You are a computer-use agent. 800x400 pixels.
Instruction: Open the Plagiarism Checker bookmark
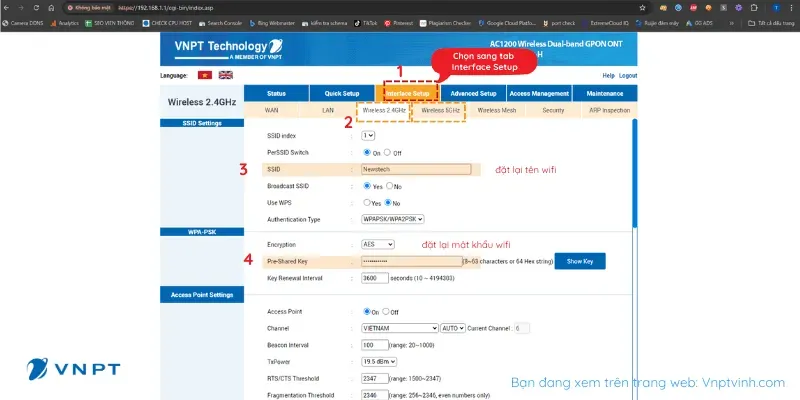coord(445,23)
